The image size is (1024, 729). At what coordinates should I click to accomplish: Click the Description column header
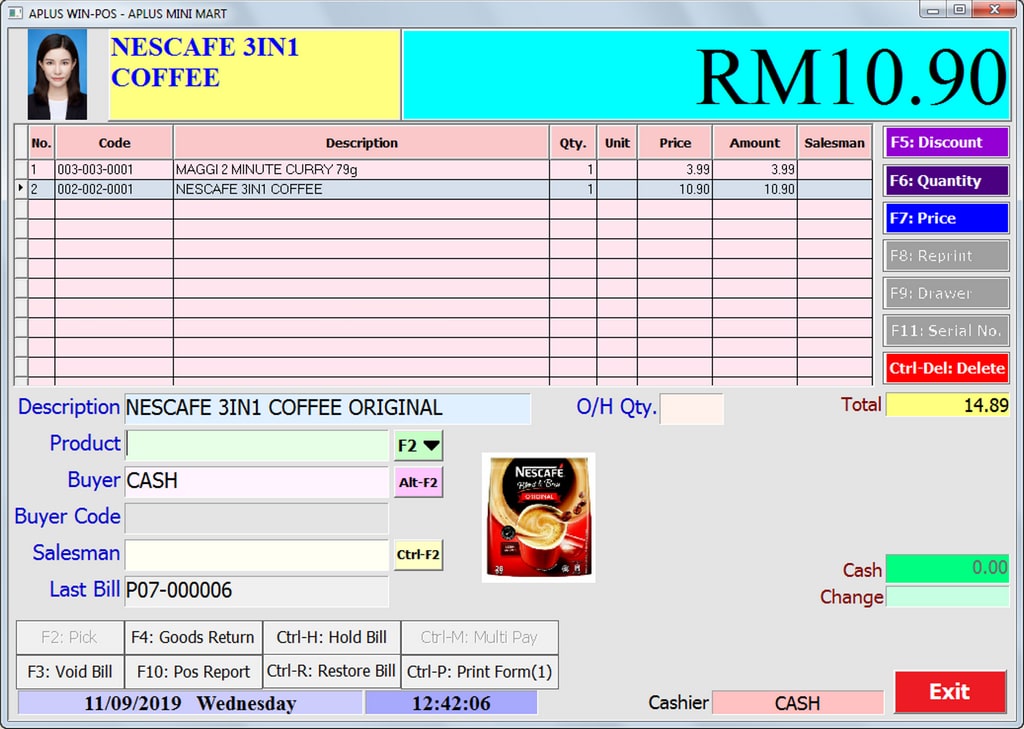[361, 142]
